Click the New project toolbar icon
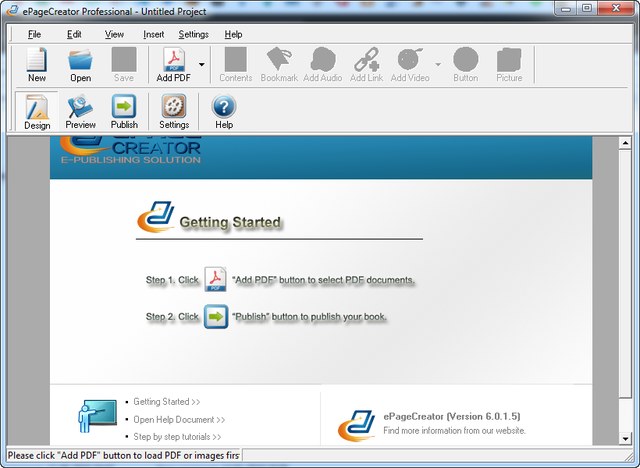The width and height of the screenshot is (640, 468). pyautogui.click(x=37, y=65)
